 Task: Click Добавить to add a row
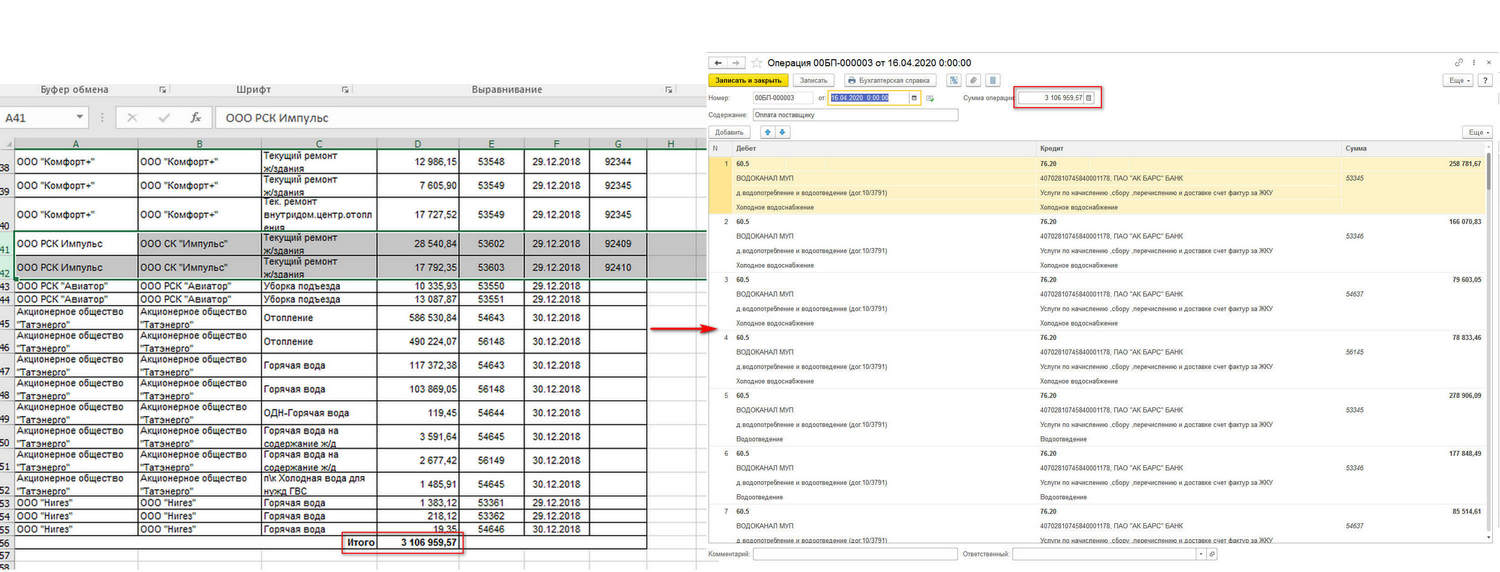click(x=729, y=132)
